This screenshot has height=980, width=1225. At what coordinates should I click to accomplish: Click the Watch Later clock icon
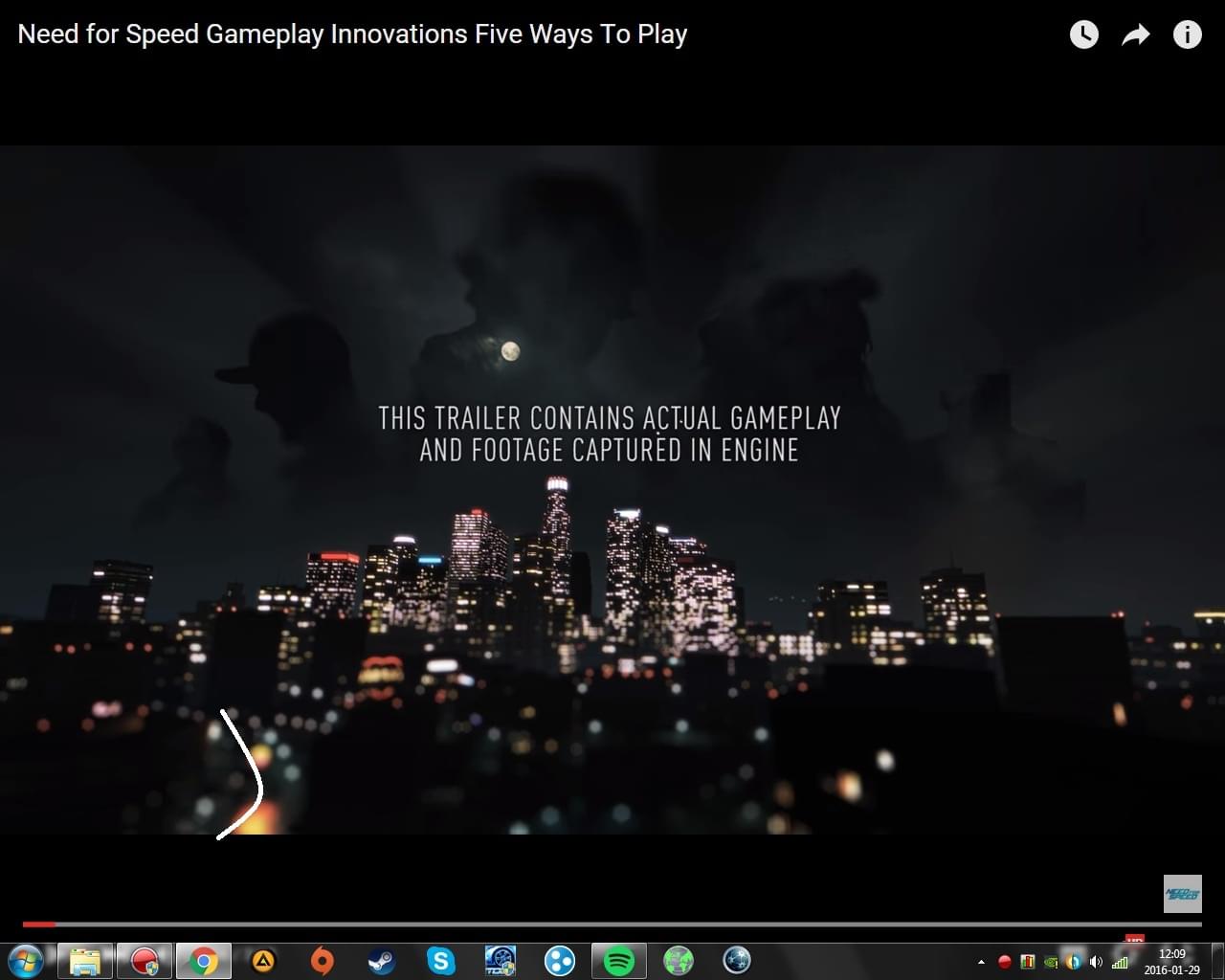[1083, 35]
